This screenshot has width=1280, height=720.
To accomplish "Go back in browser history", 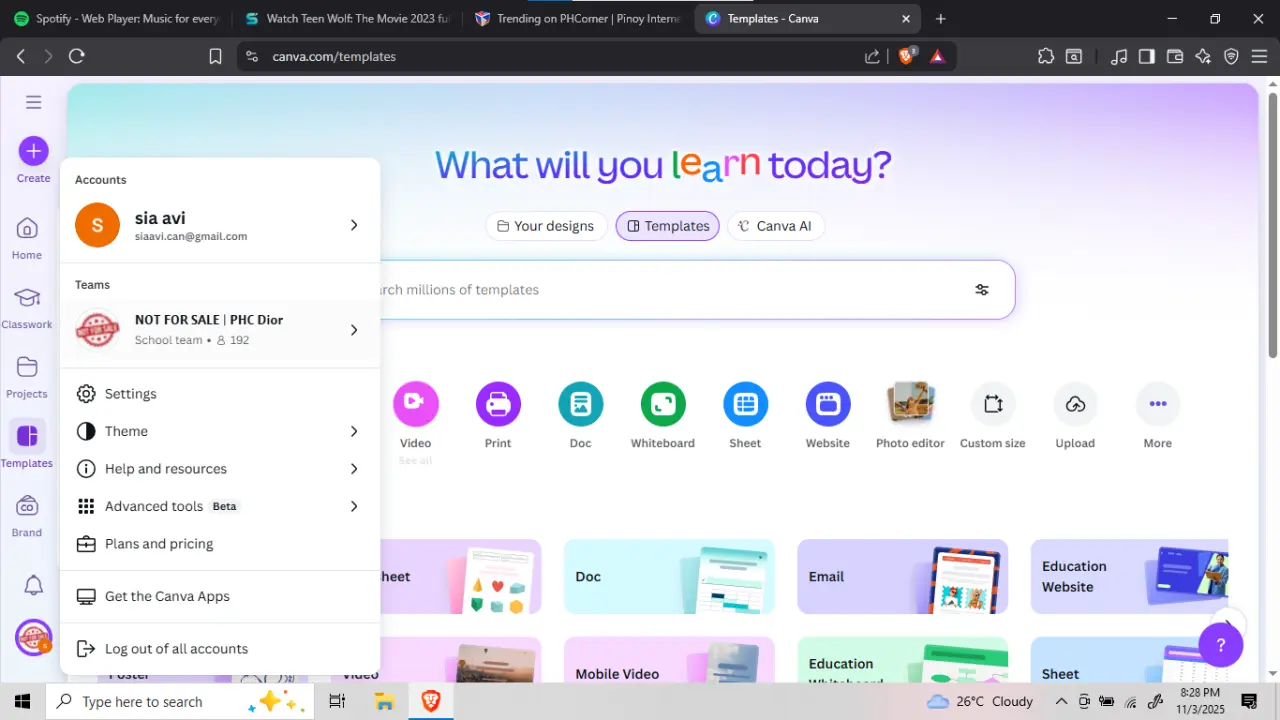I will tap(21, 57).
